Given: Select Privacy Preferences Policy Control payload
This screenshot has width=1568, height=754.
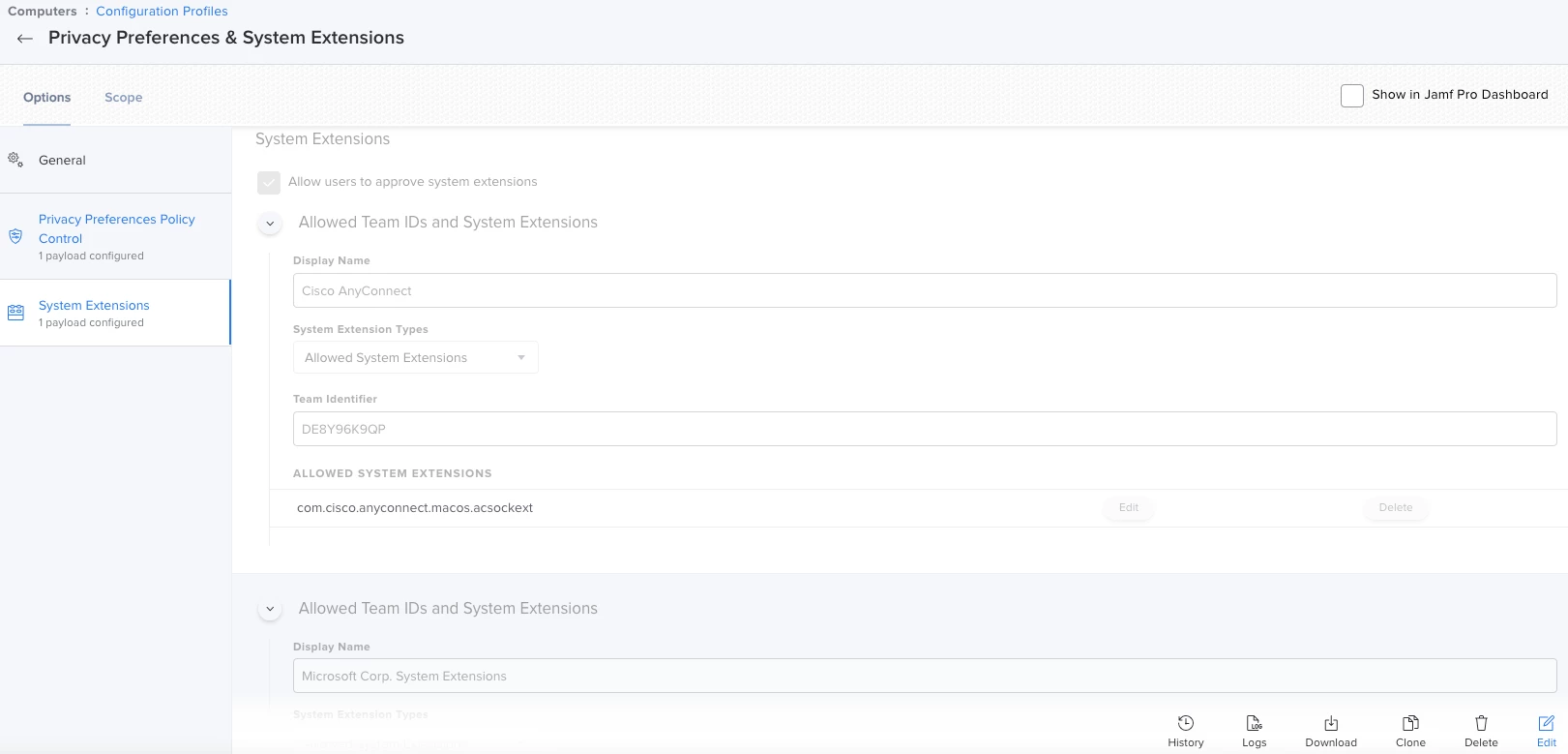Looking at the screenshot, I should tap(115, 236).
